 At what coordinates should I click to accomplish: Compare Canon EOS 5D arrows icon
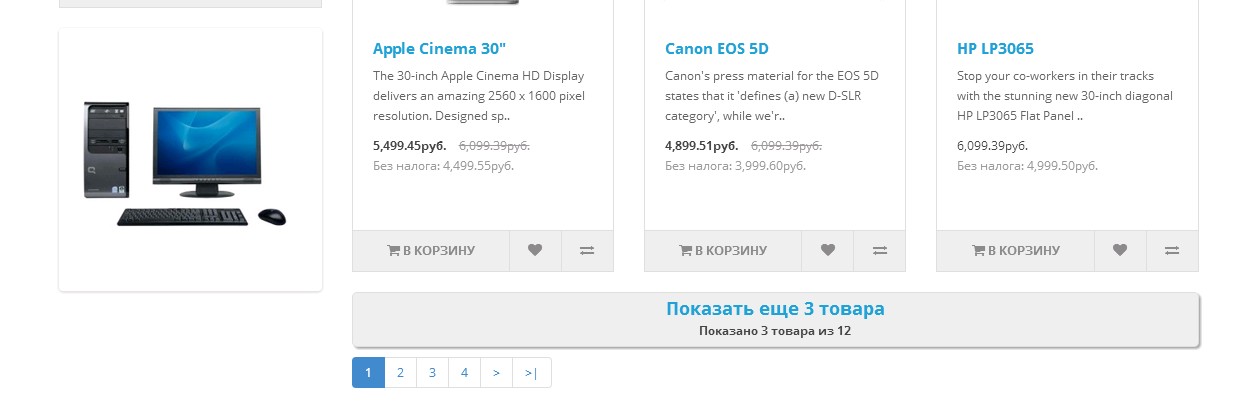coord(879,251)
